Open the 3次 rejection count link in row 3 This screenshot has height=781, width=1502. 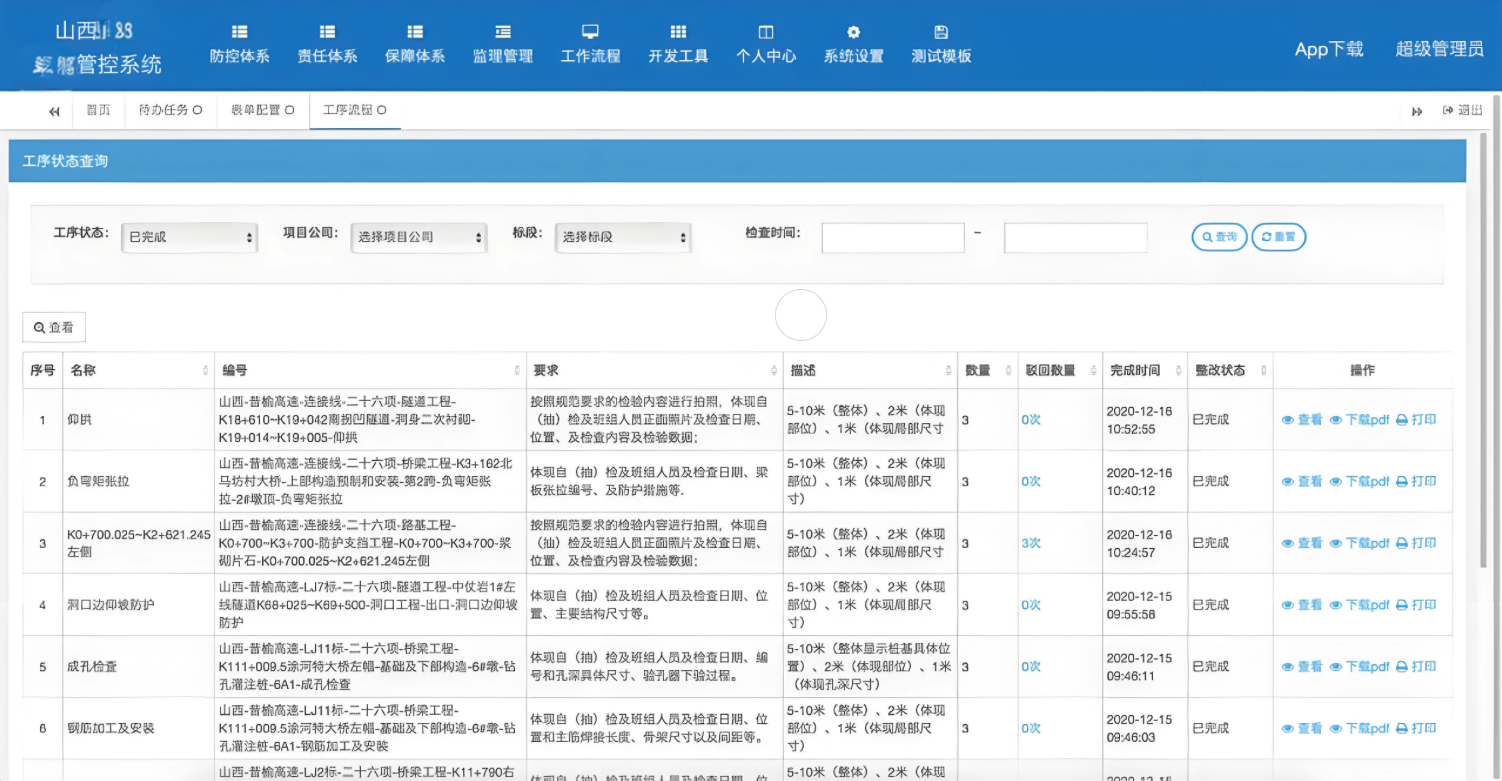1031,543
